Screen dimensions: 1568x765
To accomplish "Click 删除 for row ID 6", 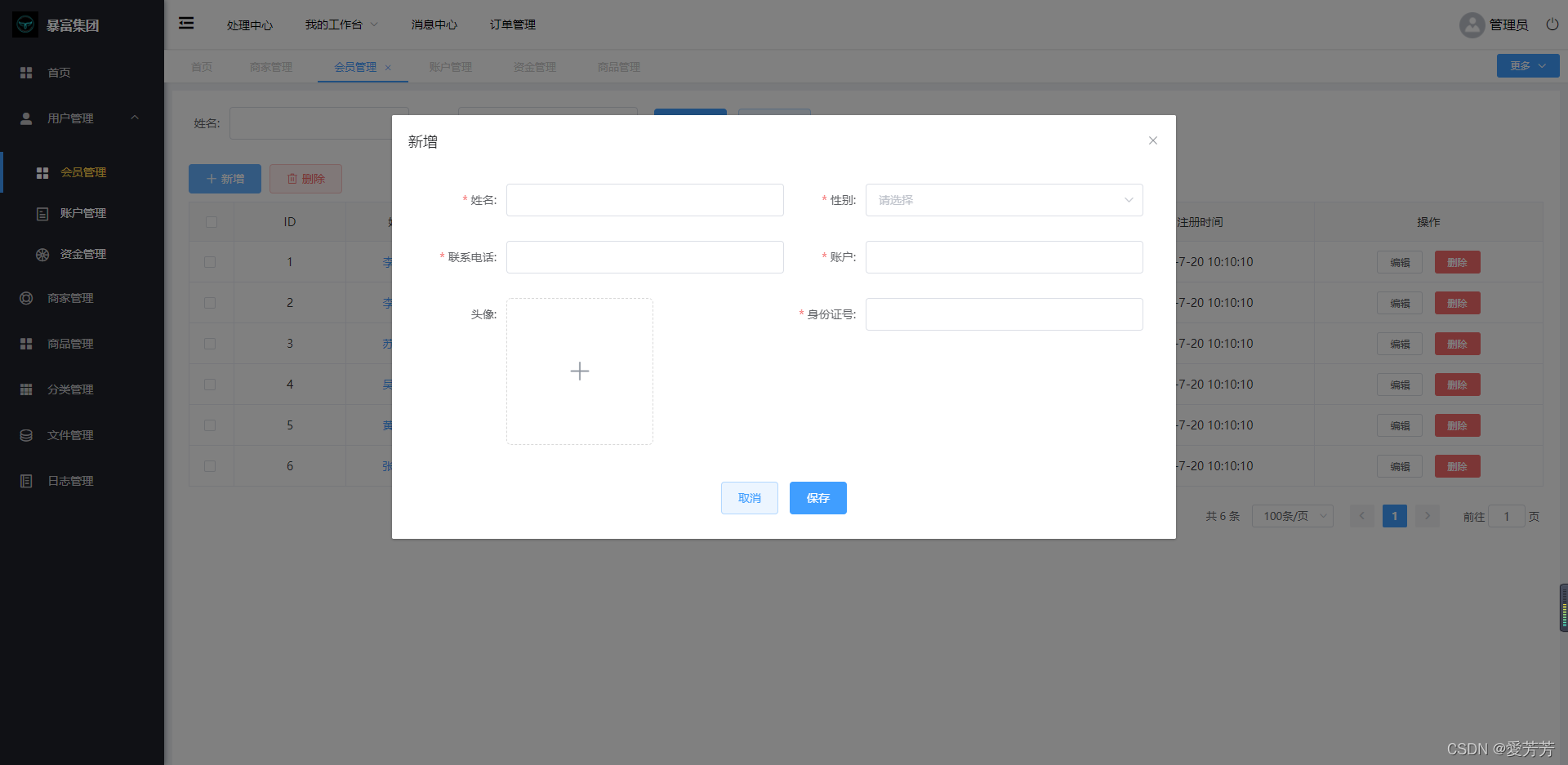I will pos(1458,466).
